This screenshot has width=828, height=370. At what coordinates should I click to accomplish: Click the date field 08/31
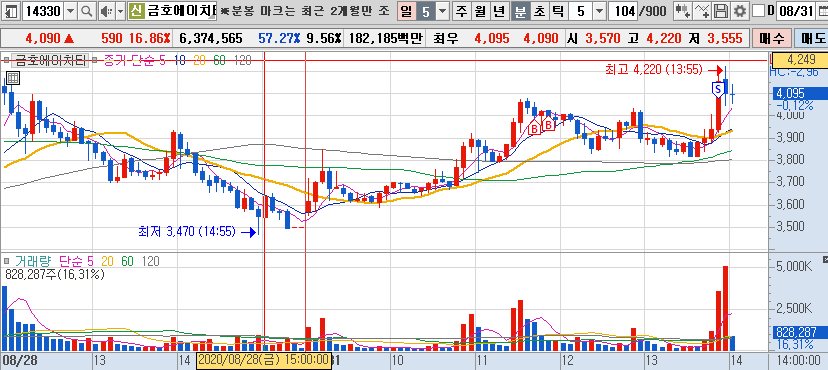(795, 11)
